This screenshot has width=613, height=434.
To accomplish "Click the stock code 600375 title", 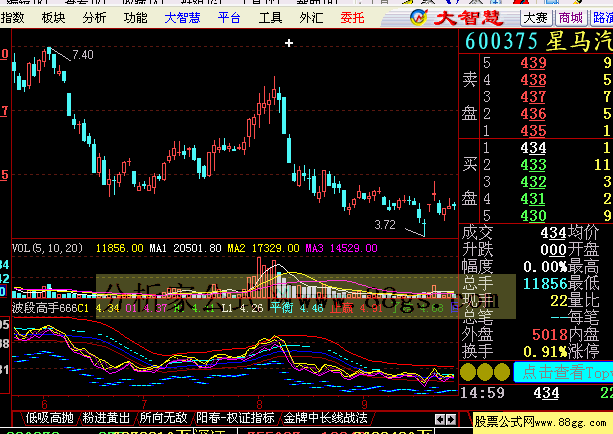I will (x=501, y=41).
